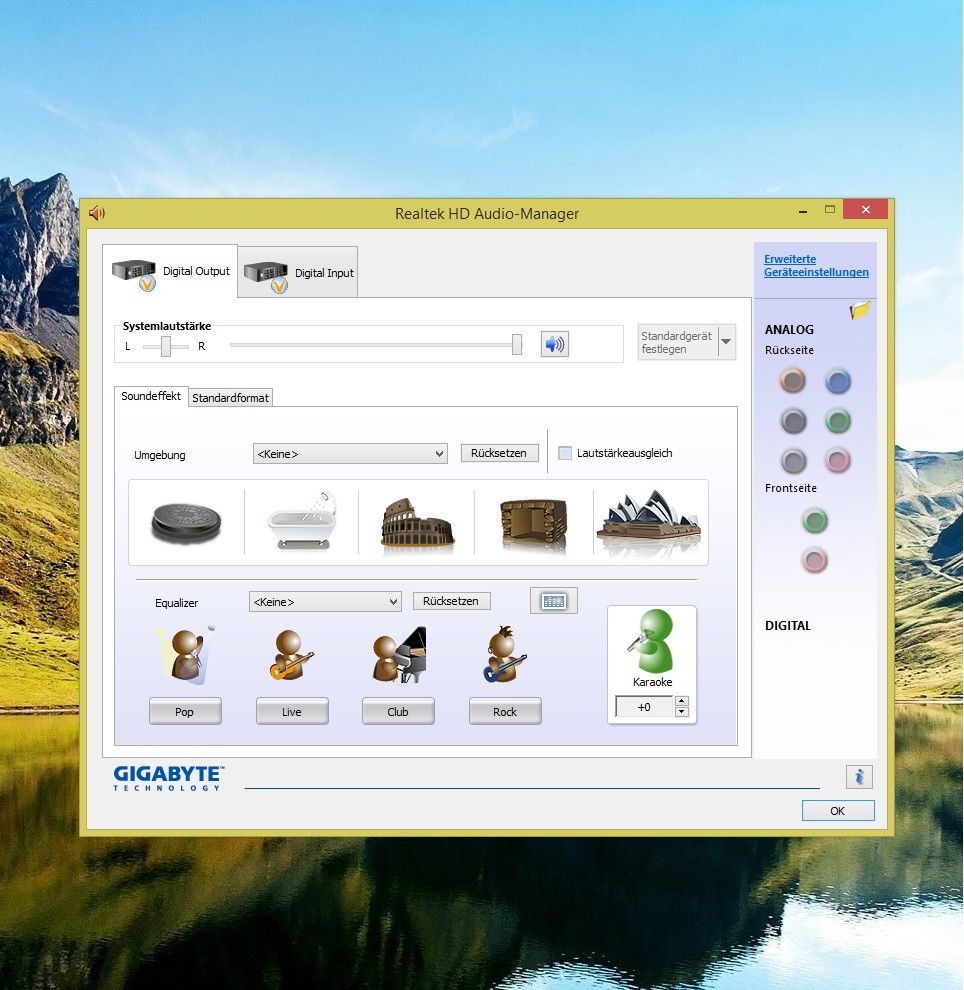Increase the Karaoke key value

click(x=681, y=701)
